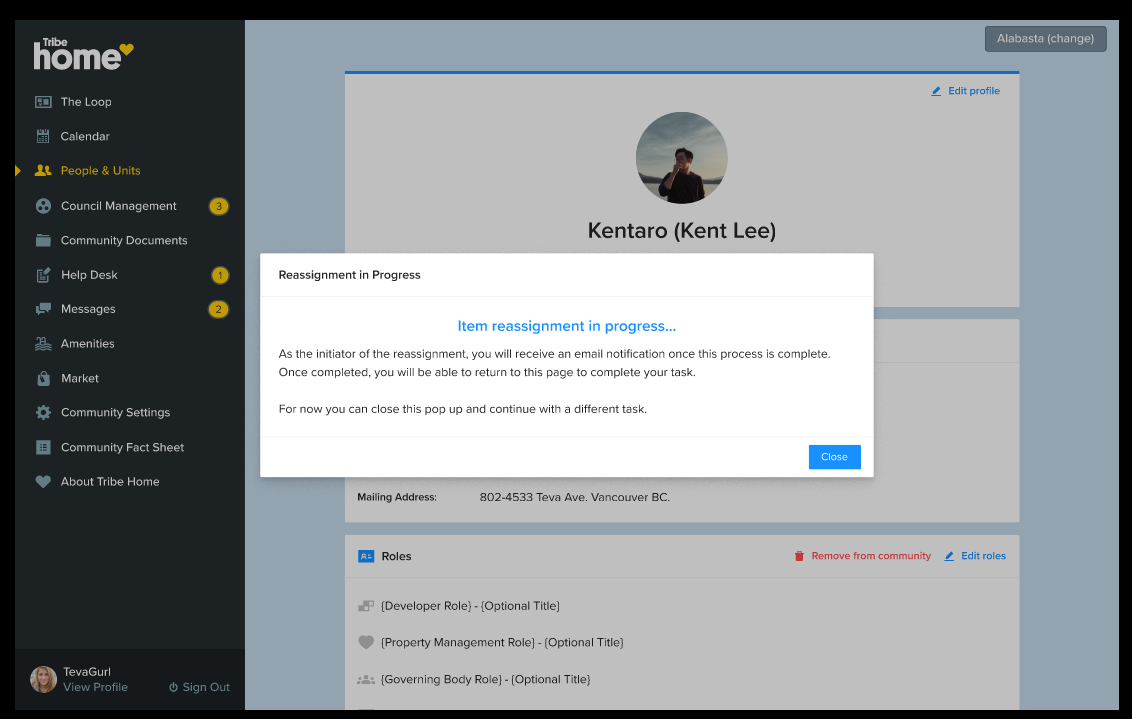Click the red trash icon by Remove from community

coord(799,556)
